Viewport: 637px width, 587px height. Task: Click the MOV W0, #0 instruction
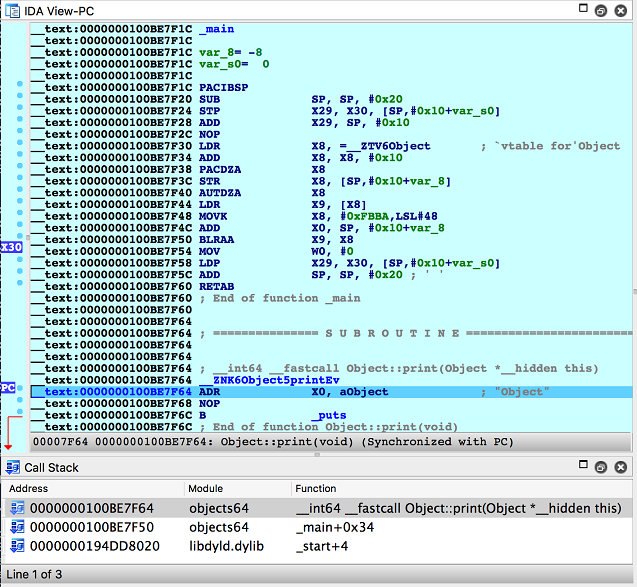point(276,251)
